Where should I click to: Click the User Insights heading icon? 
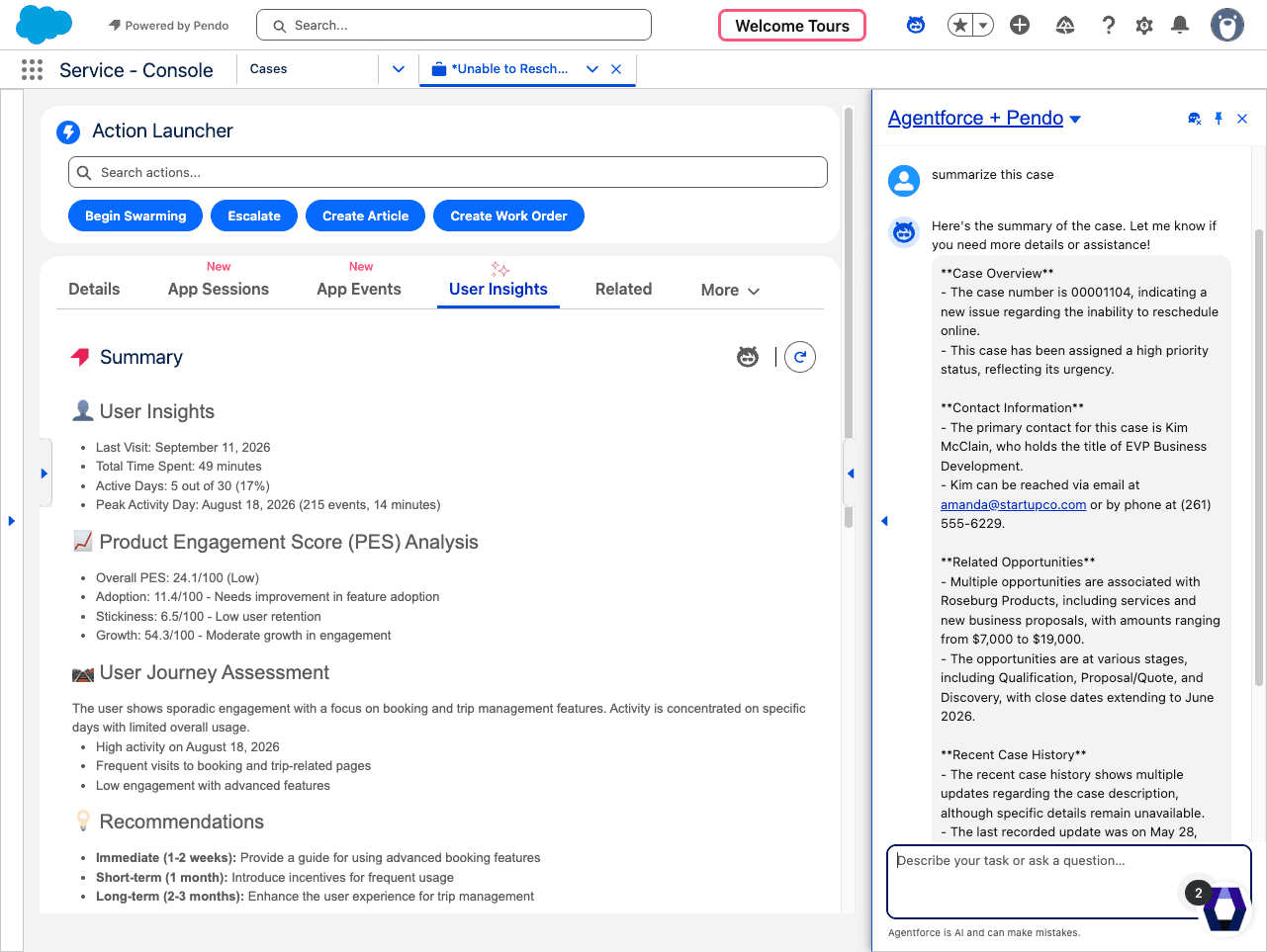(x=83, y=411)
